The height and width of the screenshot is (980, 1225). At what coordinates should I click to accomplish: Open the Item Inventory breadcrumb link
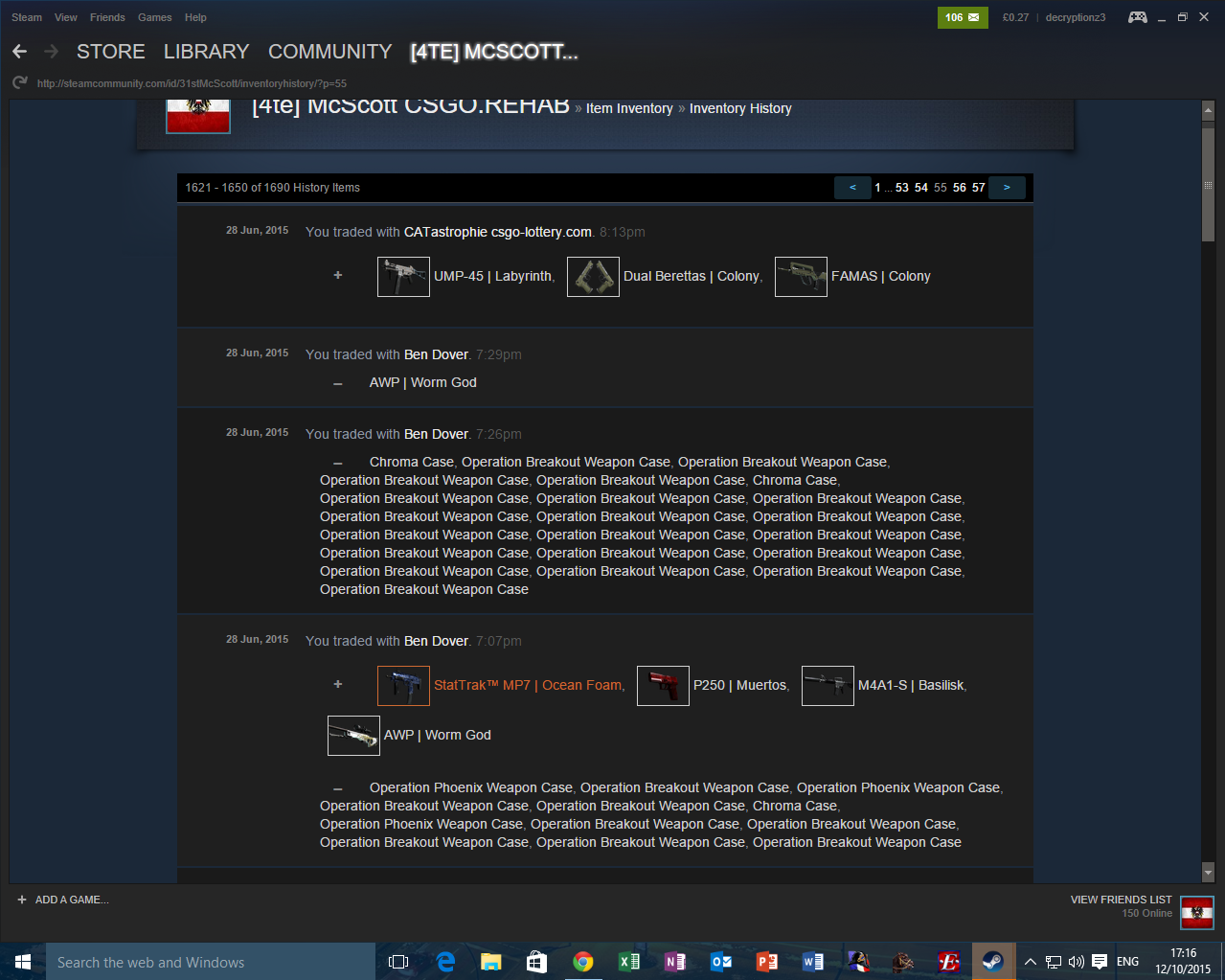pyautogui.click(x=629, y=109)
